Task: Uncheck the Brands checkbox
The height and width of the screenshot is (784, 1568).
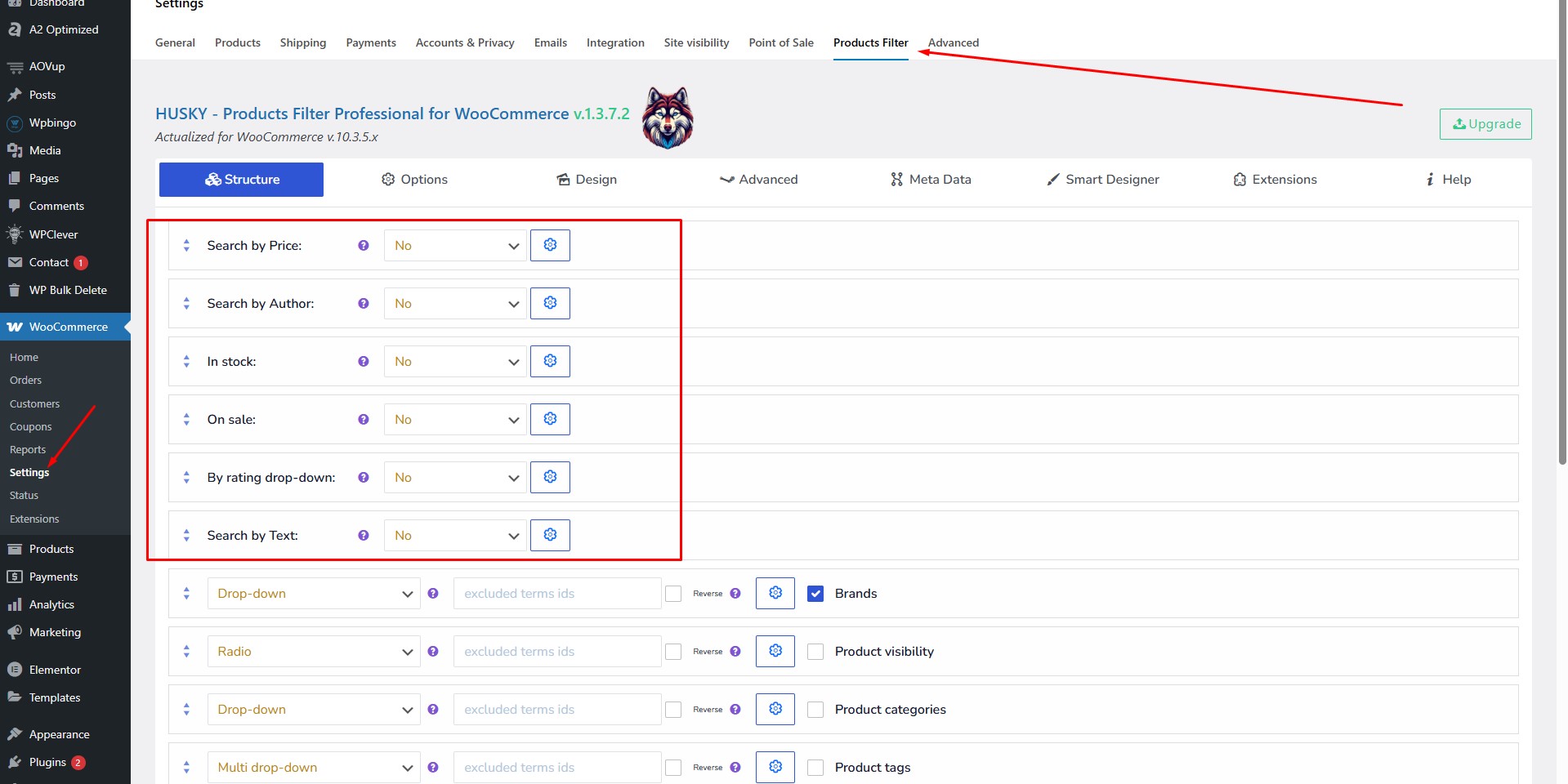Action: pyautogui.click(x=815, y=594)
